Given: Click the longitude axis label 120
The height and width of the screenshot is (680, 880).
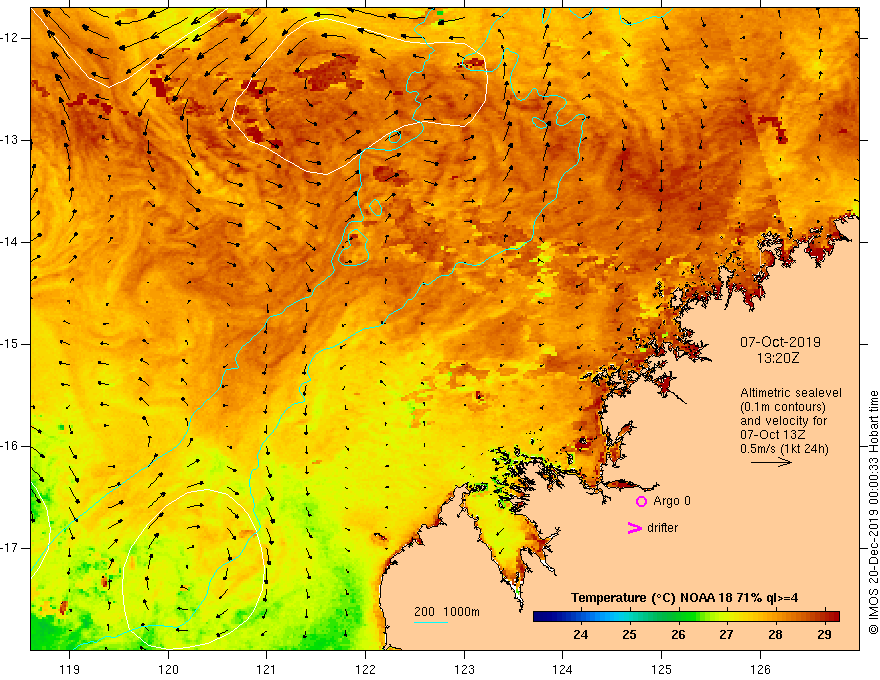Looking at the screenshot, I should pyautogui.click(x=168, y=669).
